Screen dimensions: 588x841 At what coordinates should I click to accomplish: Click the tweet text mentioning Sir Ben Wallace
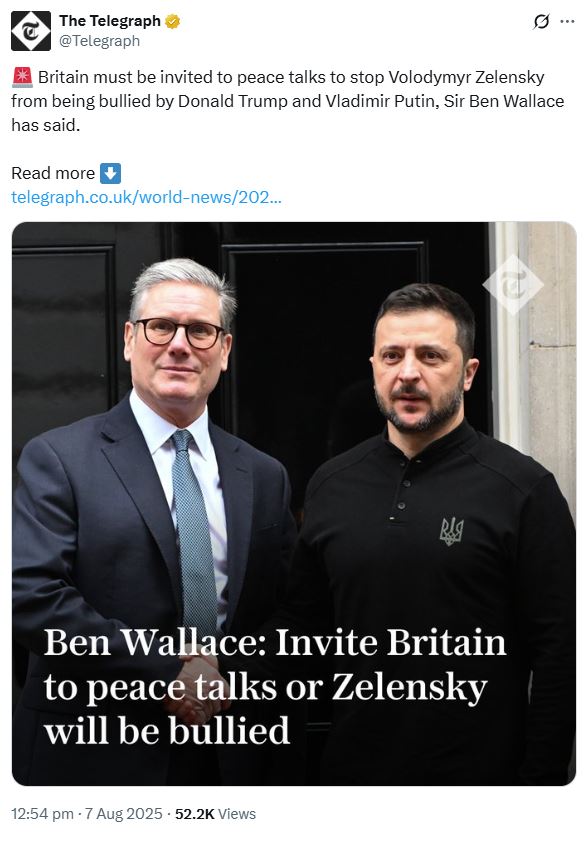[288, 101]
